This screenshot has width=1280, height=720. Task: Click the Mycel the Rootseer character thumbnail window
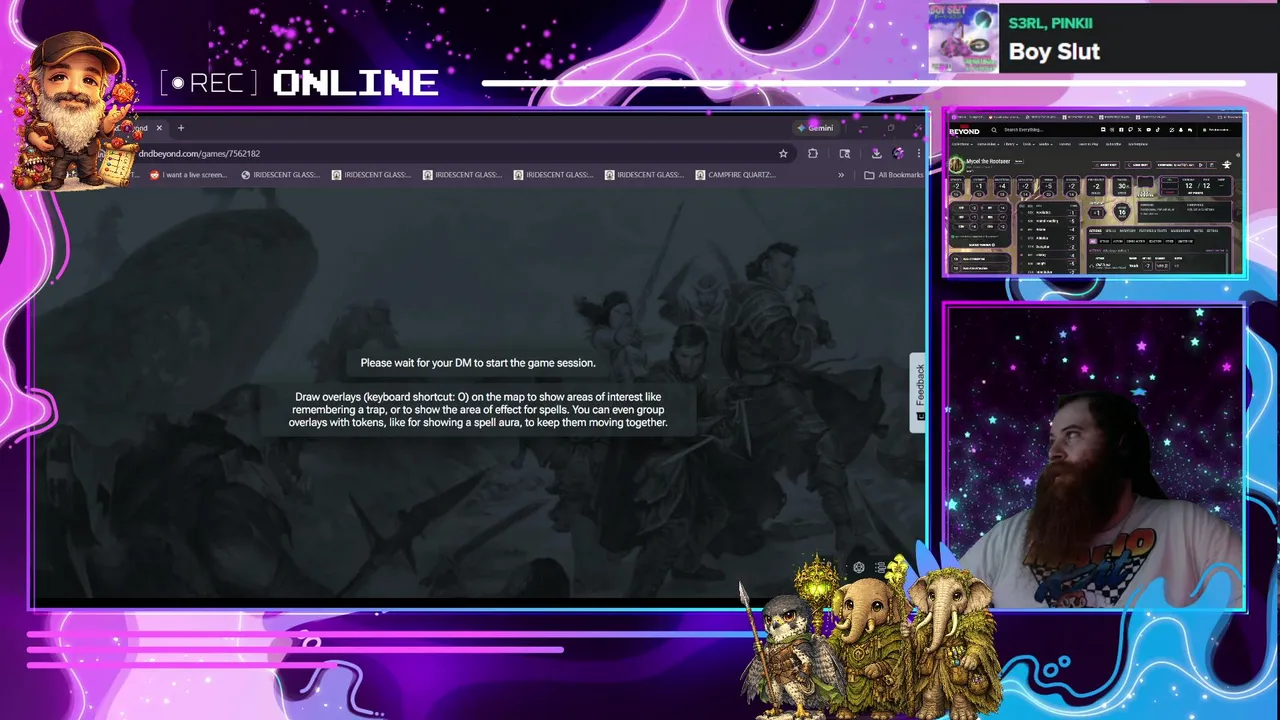tap(1095, 195)
